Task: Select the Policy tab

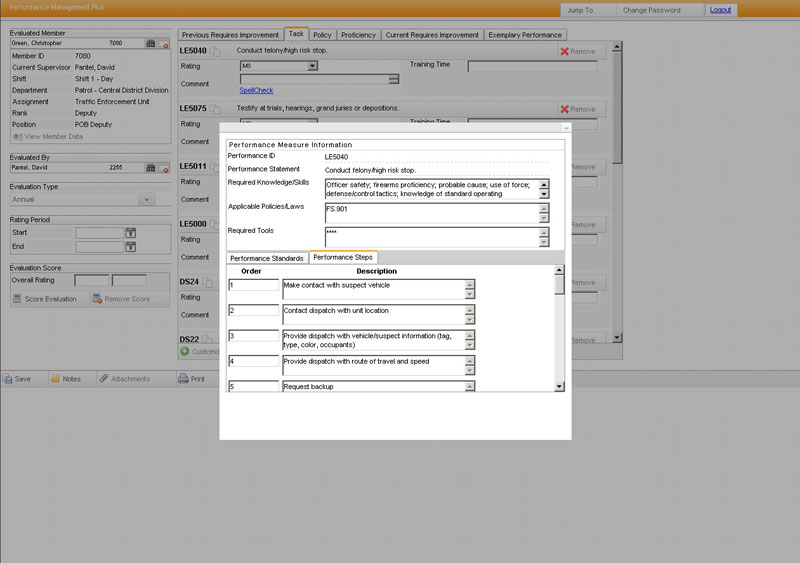Action: (x=322, y=35)
